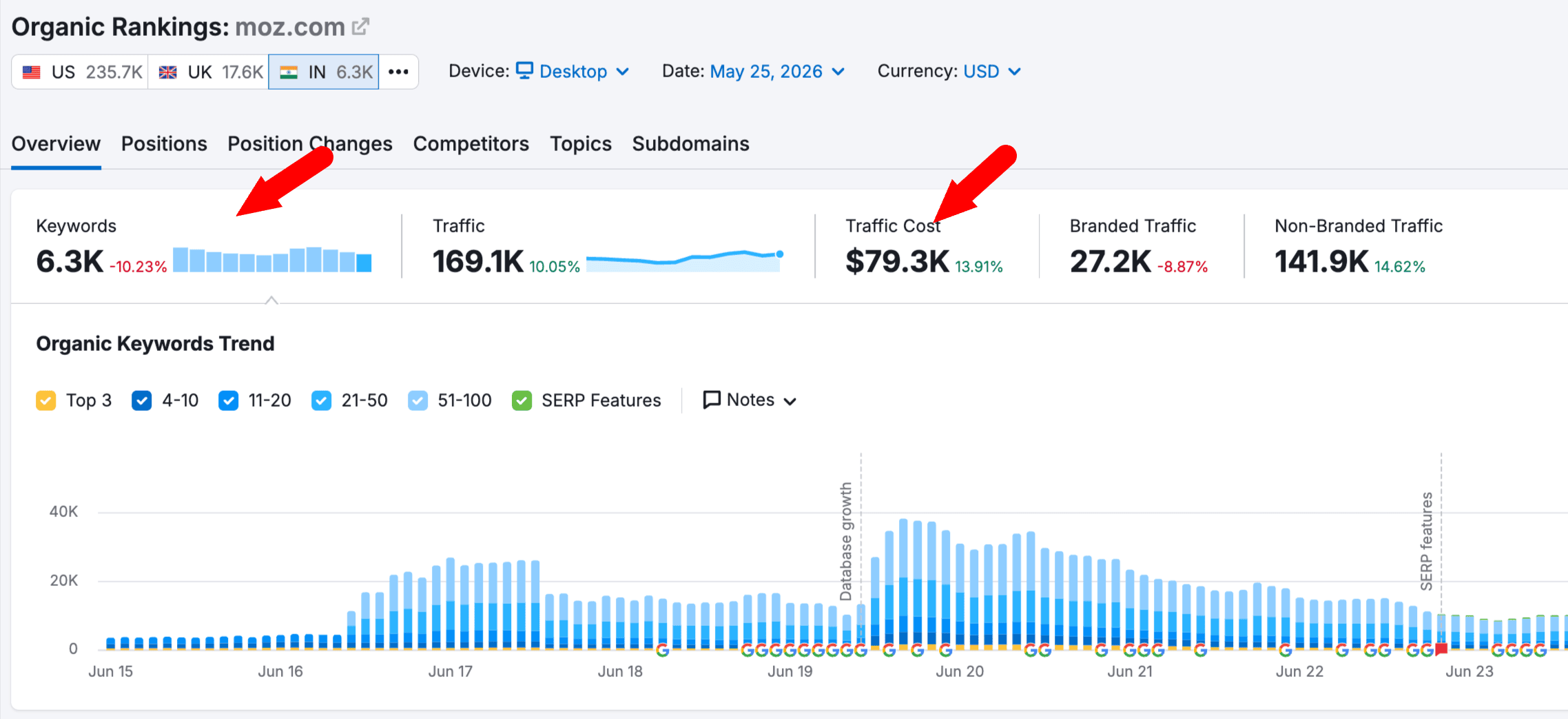Click the Keywords -10.23% change value
1568x719 pixels.
tap(138, 267)
